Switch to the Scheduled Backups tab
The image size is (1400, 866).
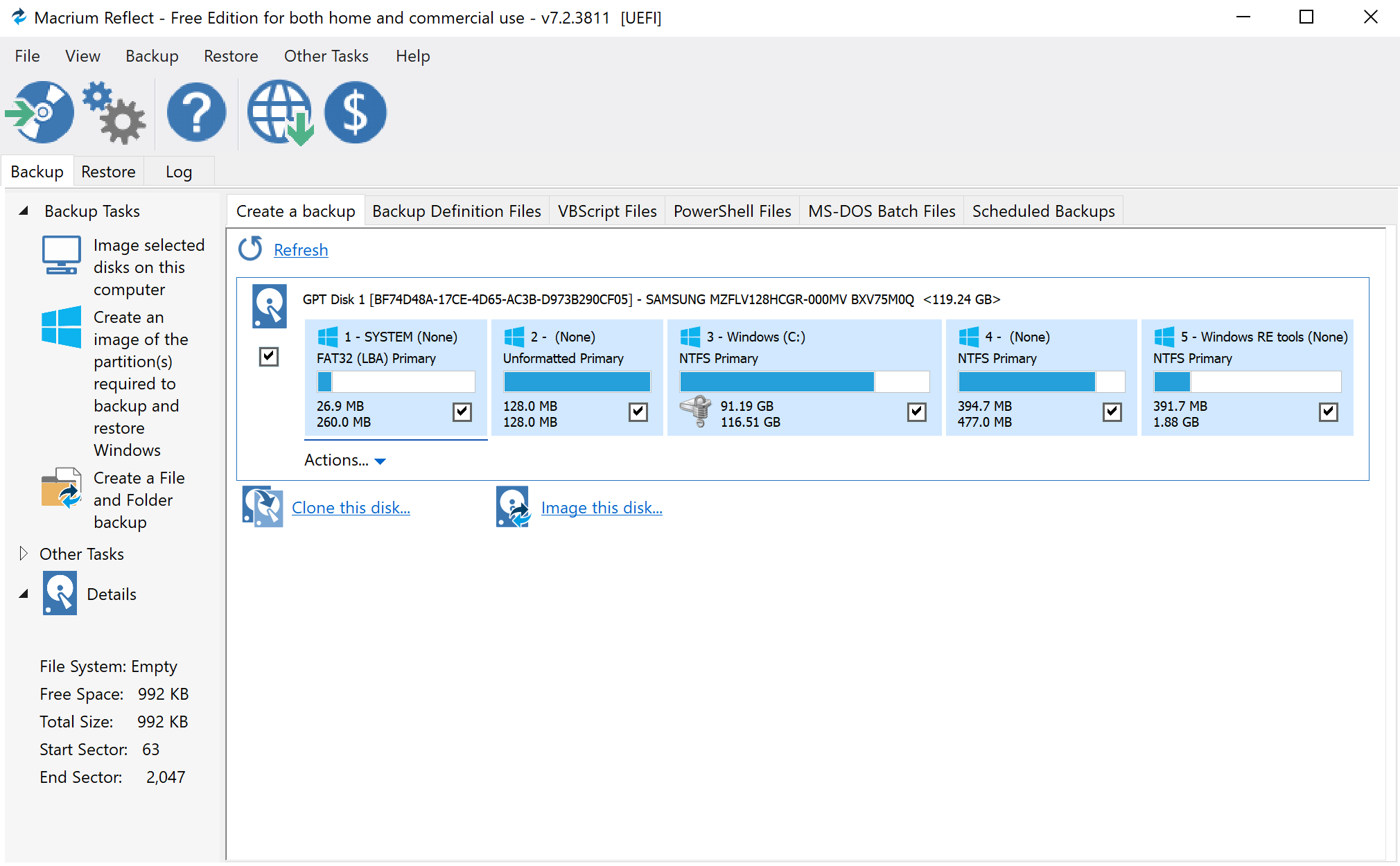tap(1045, 210)
